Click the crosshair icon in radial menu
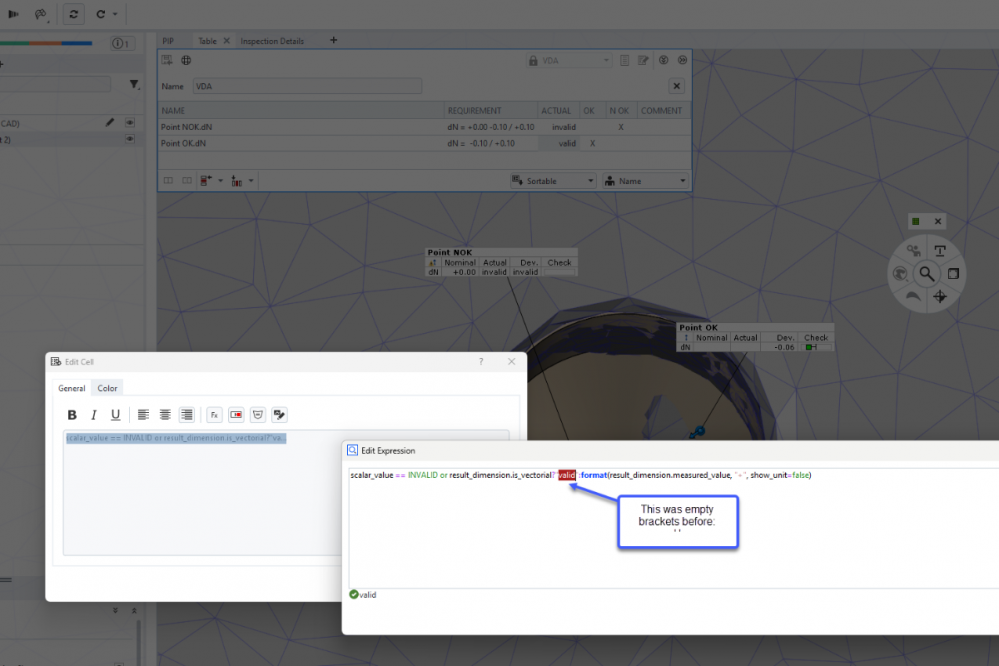The image size is (999, 666). tap(940, 296)
